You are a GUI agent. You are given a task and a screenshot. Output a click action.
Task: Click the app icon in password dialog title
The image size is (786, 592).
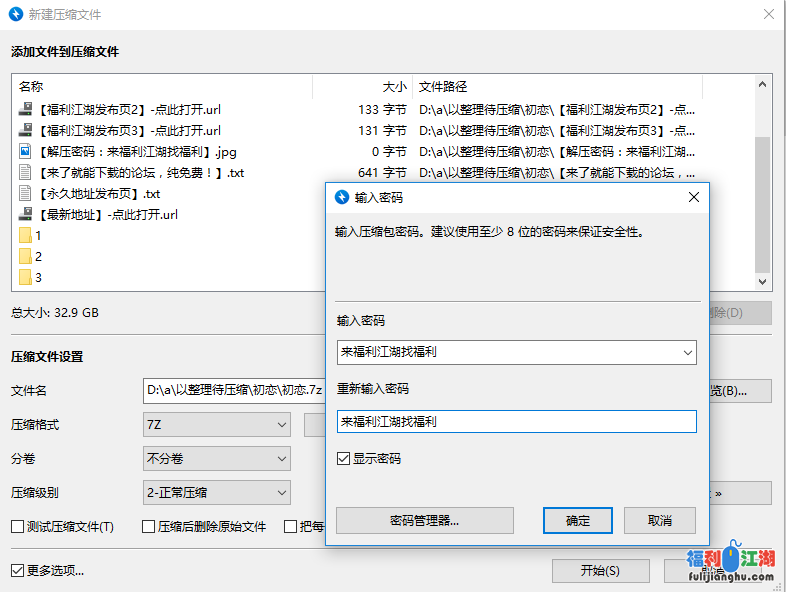pos(342,197)
